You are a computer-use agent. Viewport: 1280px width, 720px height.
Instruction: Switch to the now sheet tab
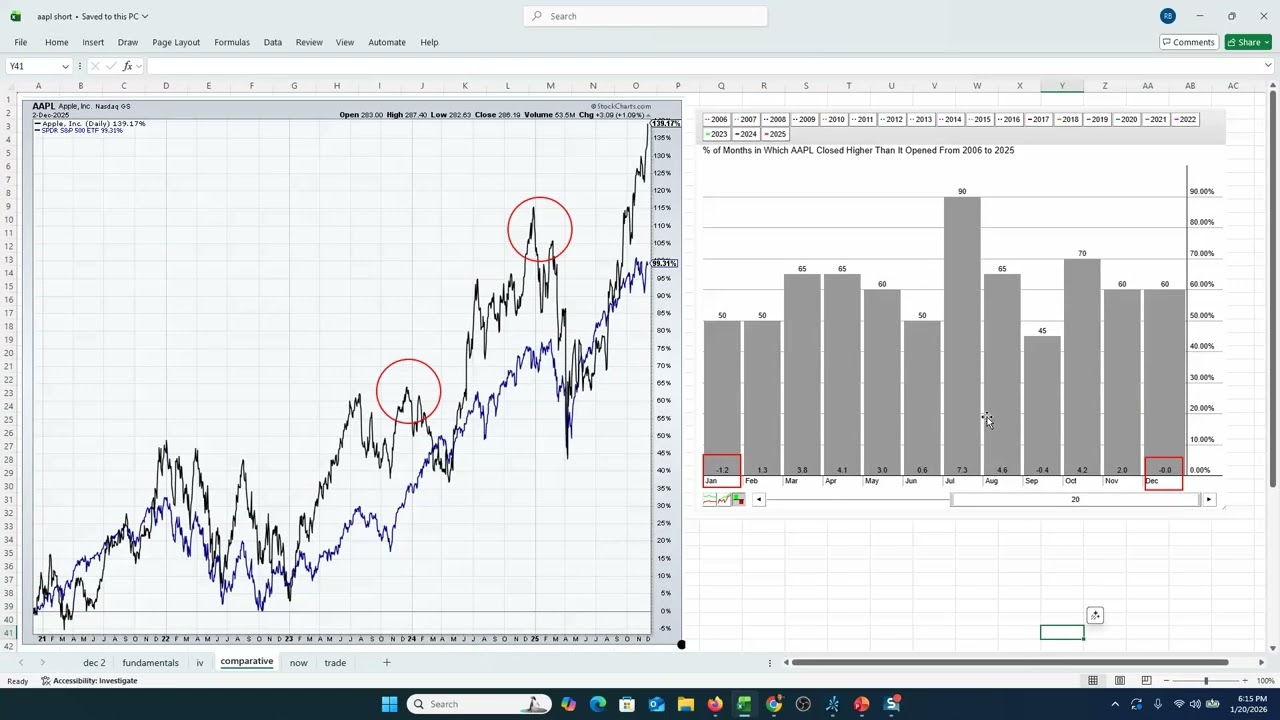tap(298, 662)
